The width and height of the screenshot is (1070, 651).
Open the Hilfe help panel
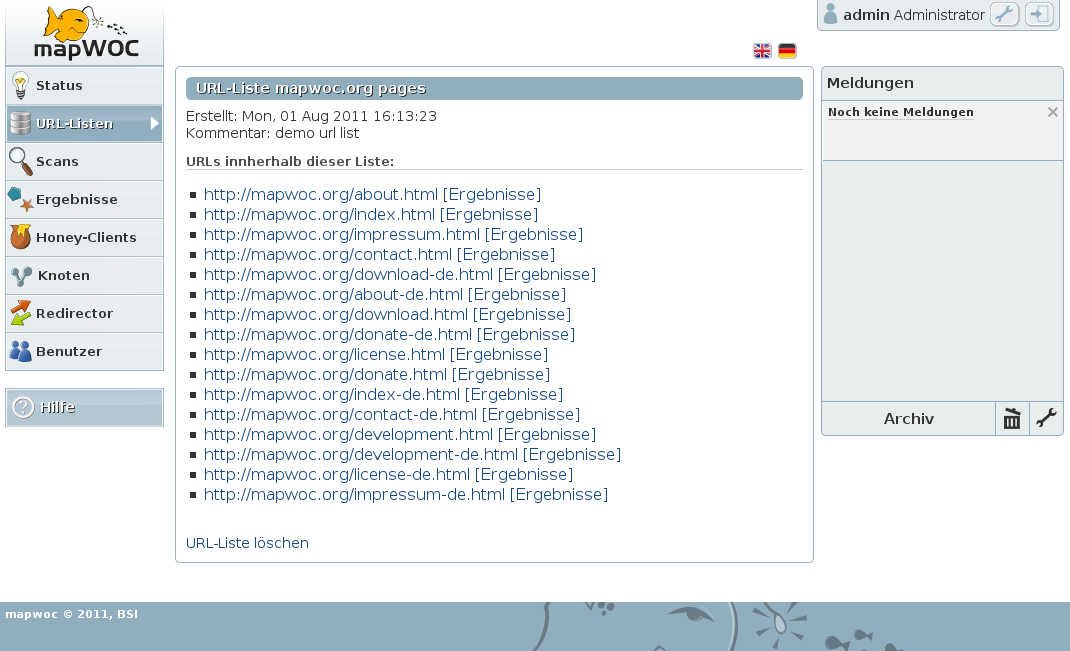84,408
